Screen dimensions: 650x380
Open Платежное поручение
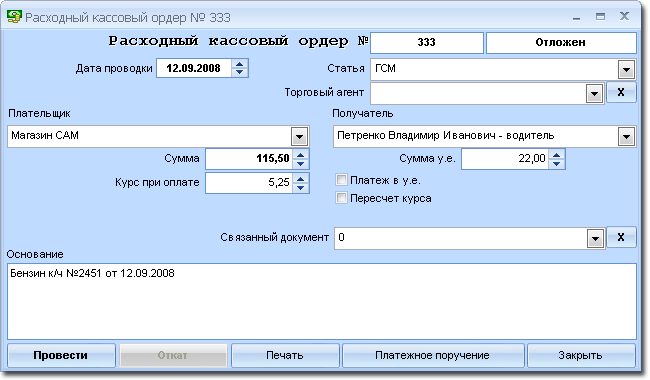click(x=432, y=356)
